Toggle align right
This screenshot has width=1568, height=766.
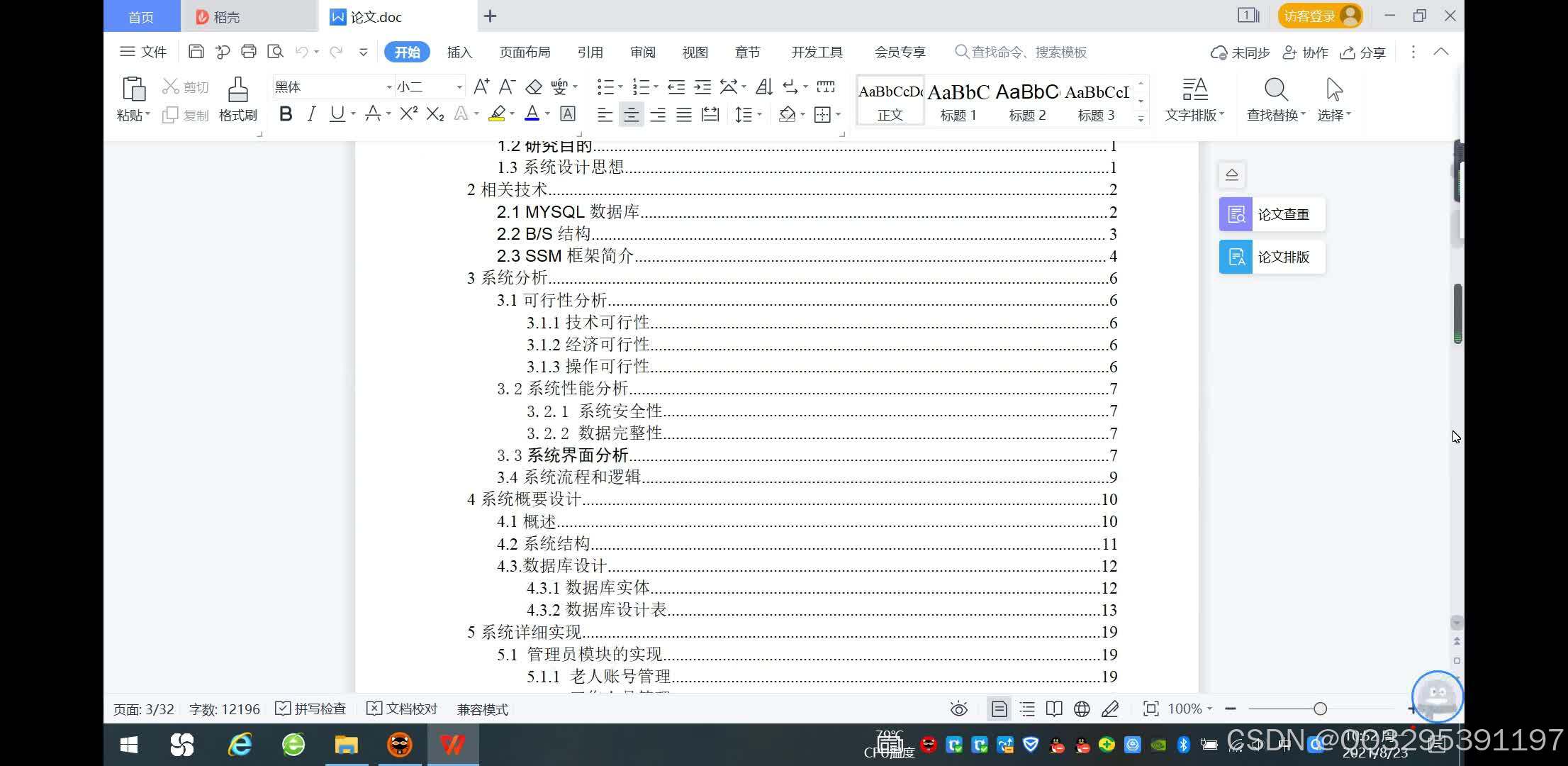(658, 114)
